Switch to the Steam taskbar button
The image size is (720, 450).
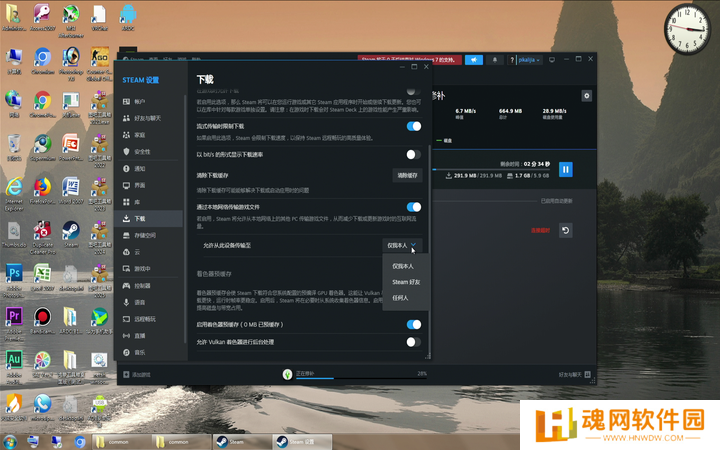242,442
